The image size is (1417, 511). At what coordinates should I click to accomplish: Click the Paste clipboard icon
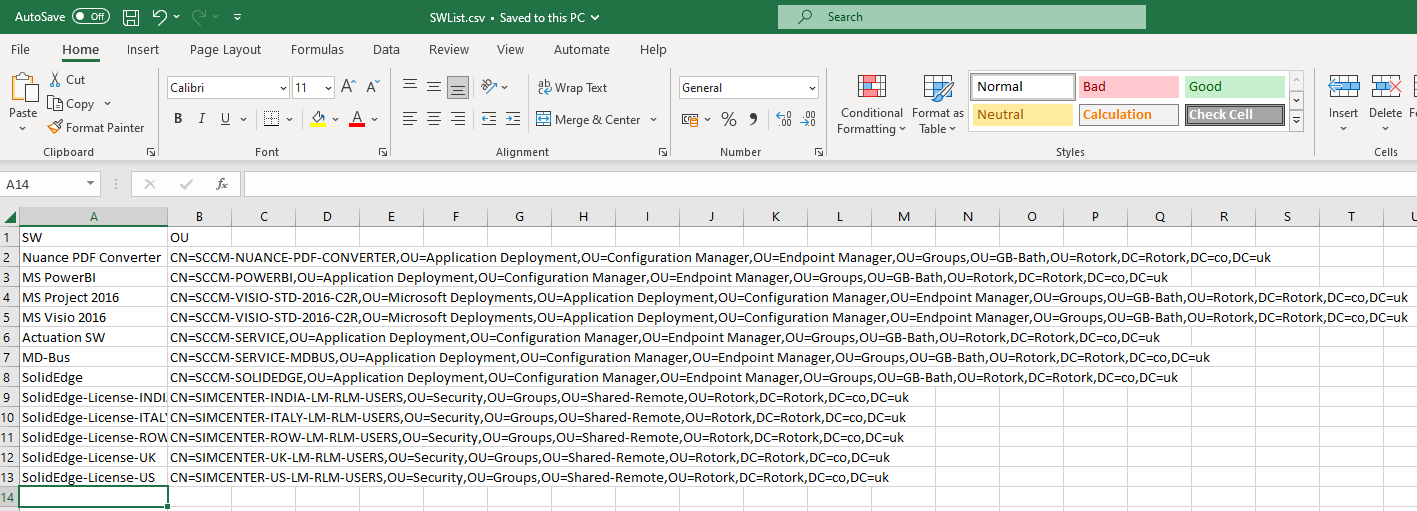(x=23, y=89)
